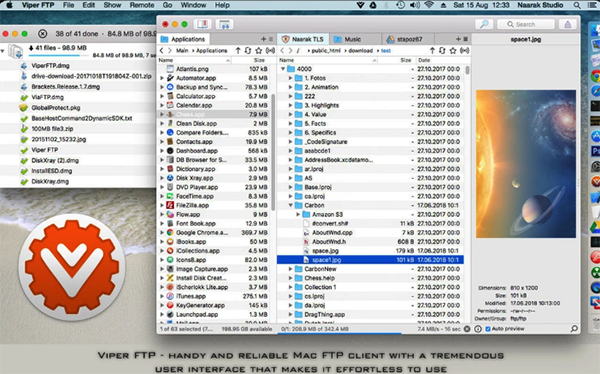Image resolution: width=600 pixels, height=374 pixels.
Task: Navigate forward in the left pane
Action: coord(170,51)
